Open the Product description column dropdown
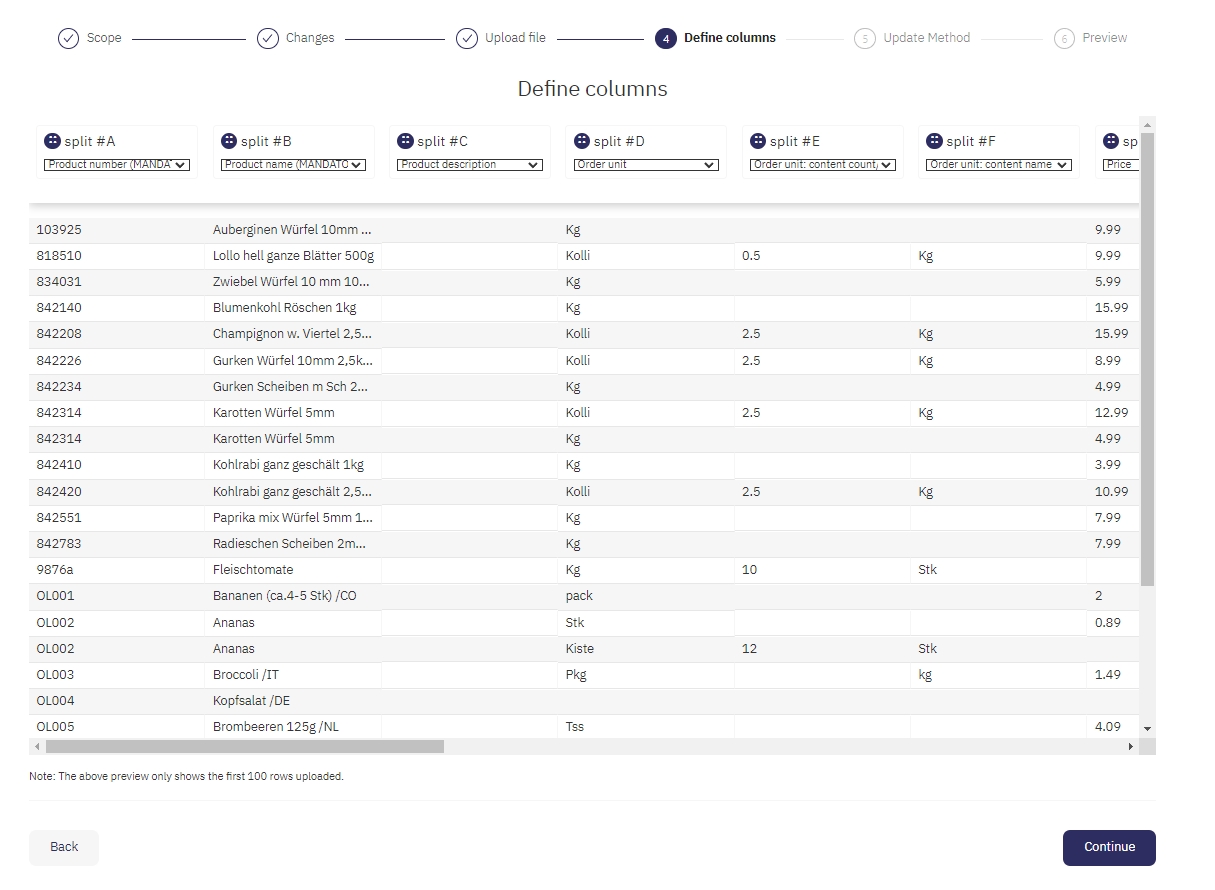1215x890 pixels. (x=470, y=165)
